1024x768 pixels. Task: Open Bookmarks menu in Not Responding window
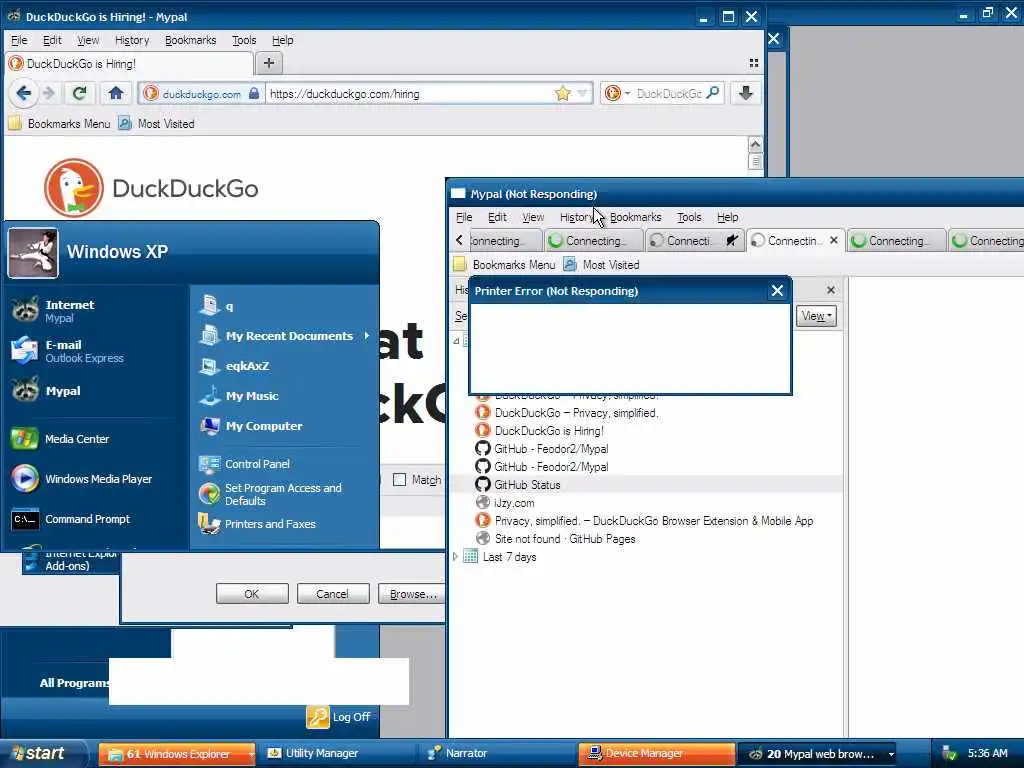tap(635, 217)
